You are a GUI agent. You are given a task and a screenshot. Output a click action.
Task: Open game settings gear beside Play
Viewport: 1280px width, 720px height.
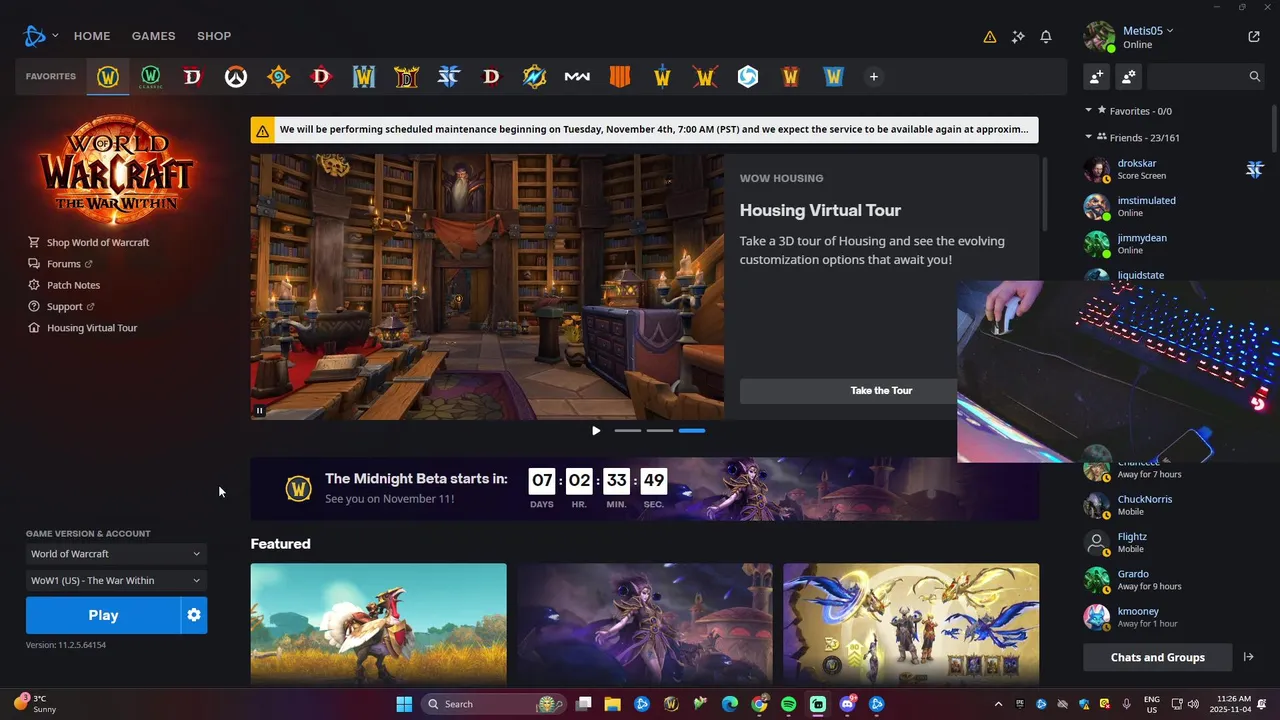pos(194,615)
